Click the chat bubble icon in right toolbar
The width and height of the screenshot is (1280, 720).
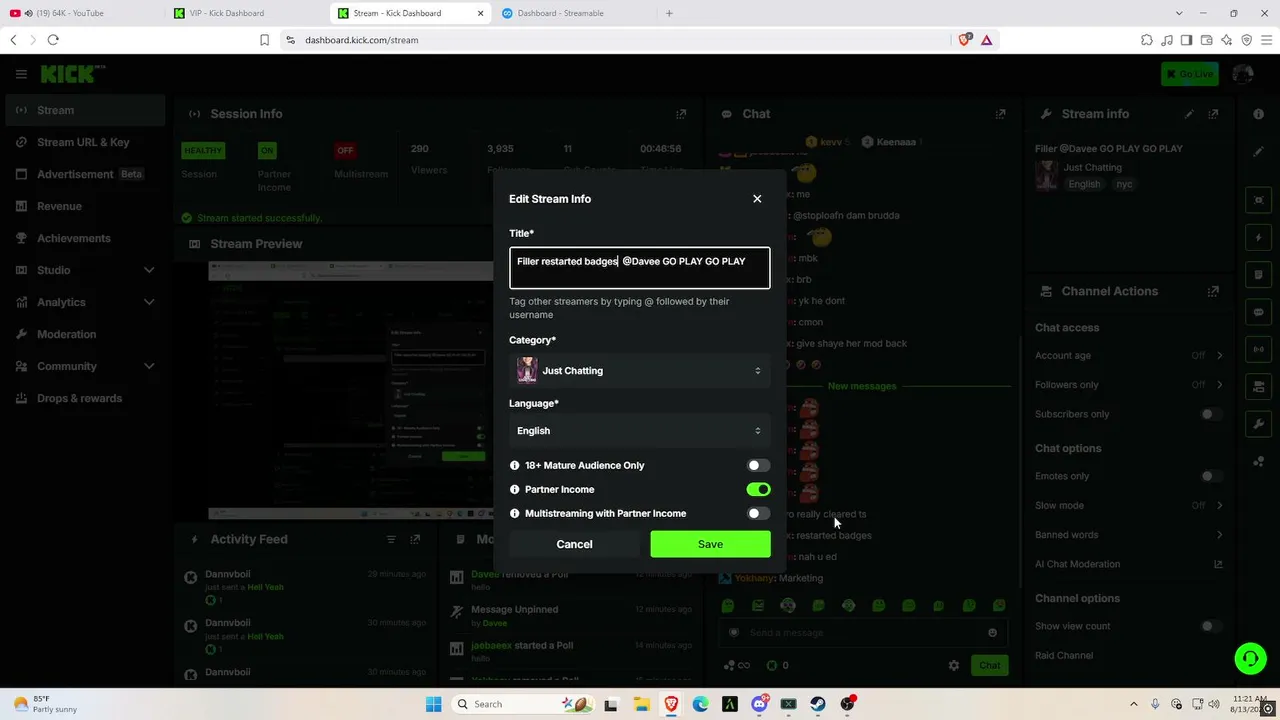pos(1258,312)
